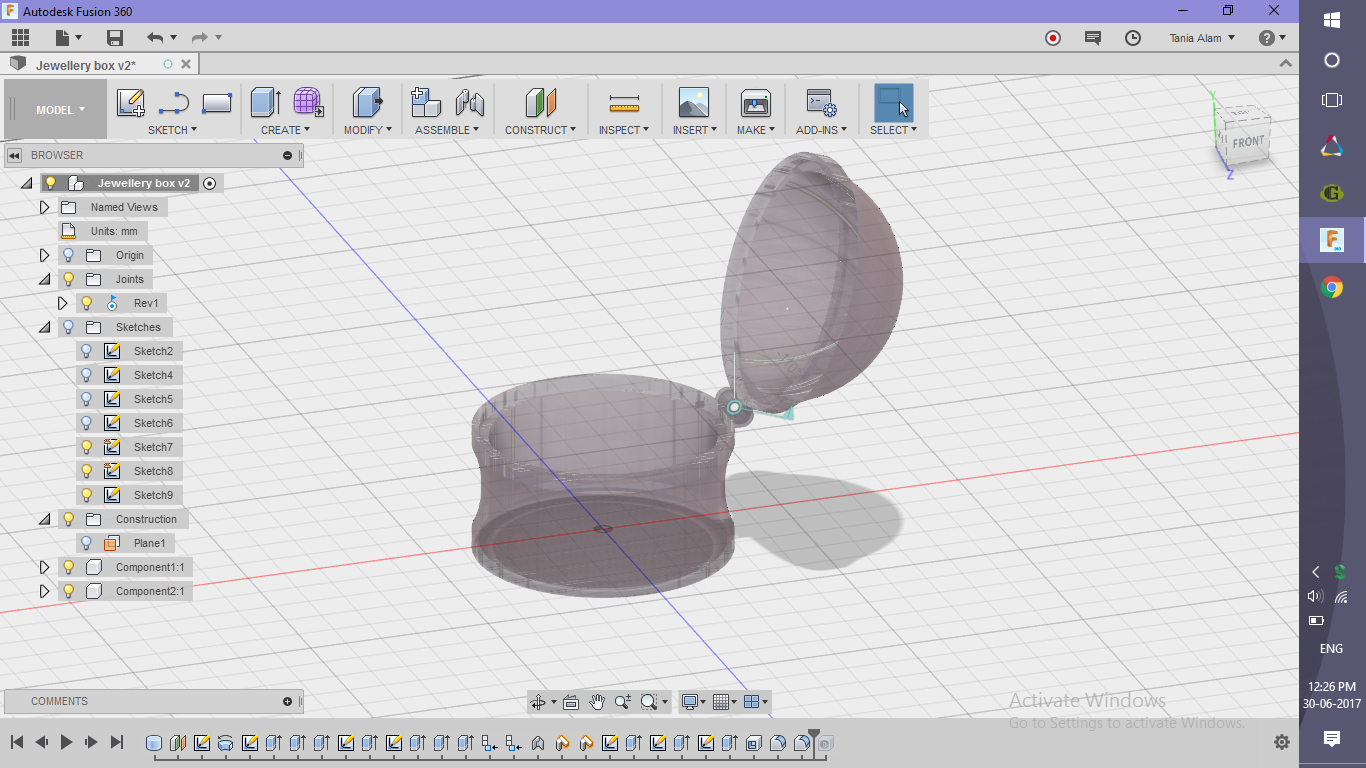
Task: Click the 3D Print make icon
Action: [x=755, y=103]
